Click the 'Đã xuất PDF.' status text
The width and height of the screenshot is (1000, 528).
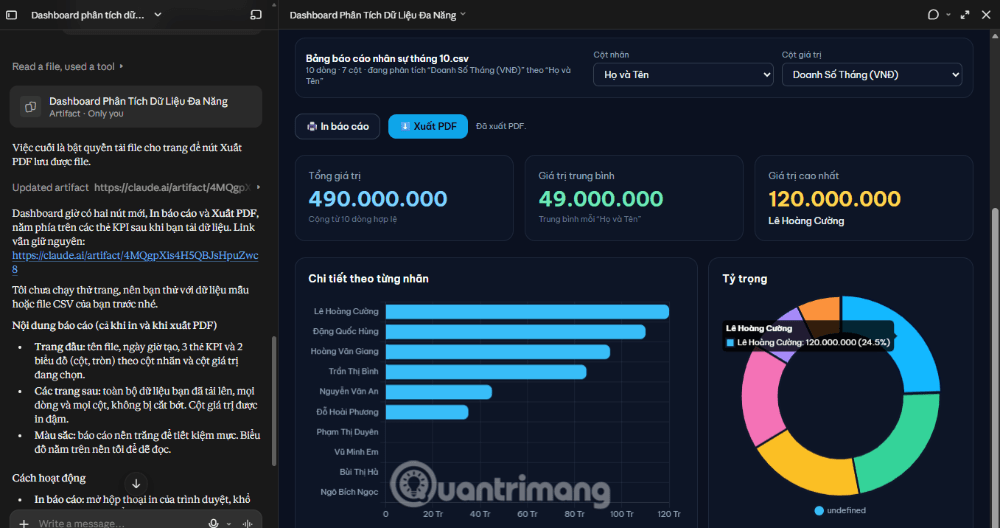(501, 126)
